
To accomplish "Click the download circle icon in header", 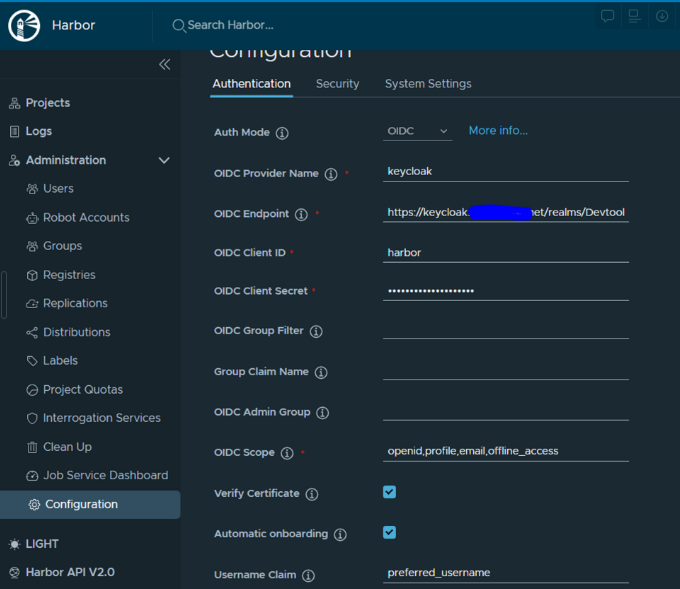I will [662, 16].
